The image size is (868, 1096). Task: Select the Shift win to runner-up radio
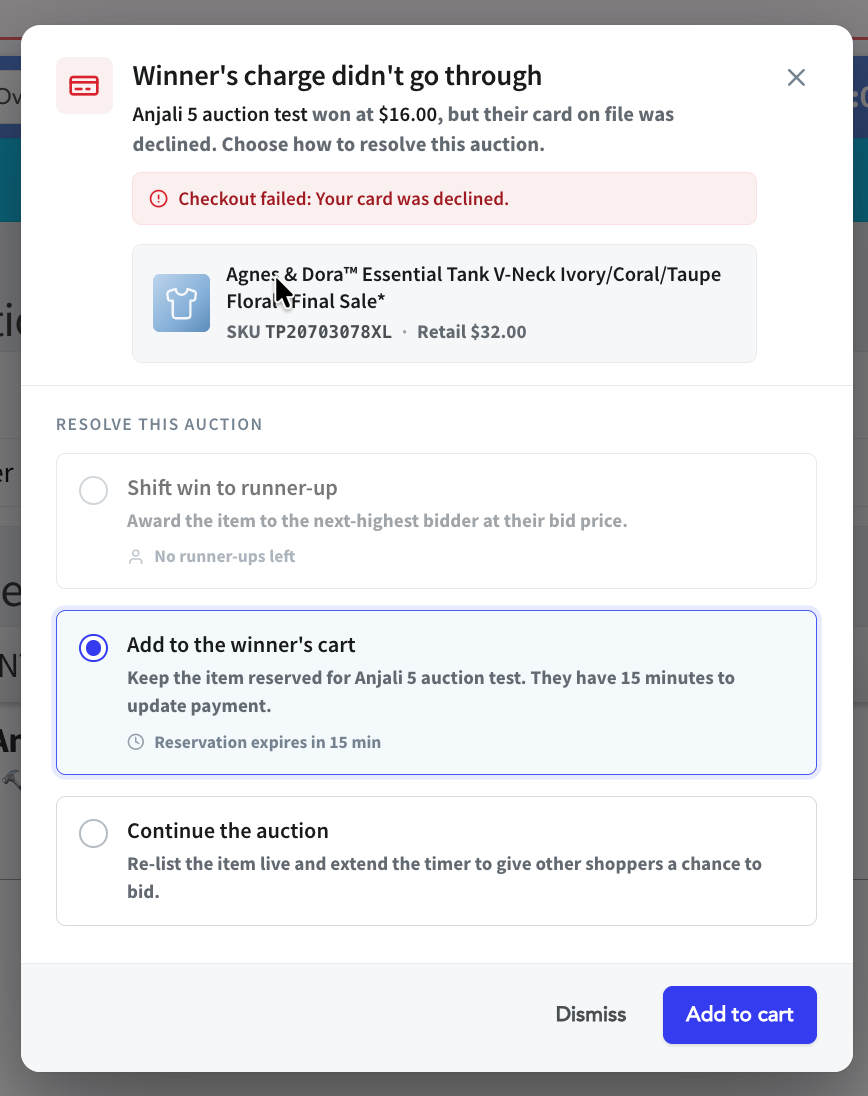[93, 490]
